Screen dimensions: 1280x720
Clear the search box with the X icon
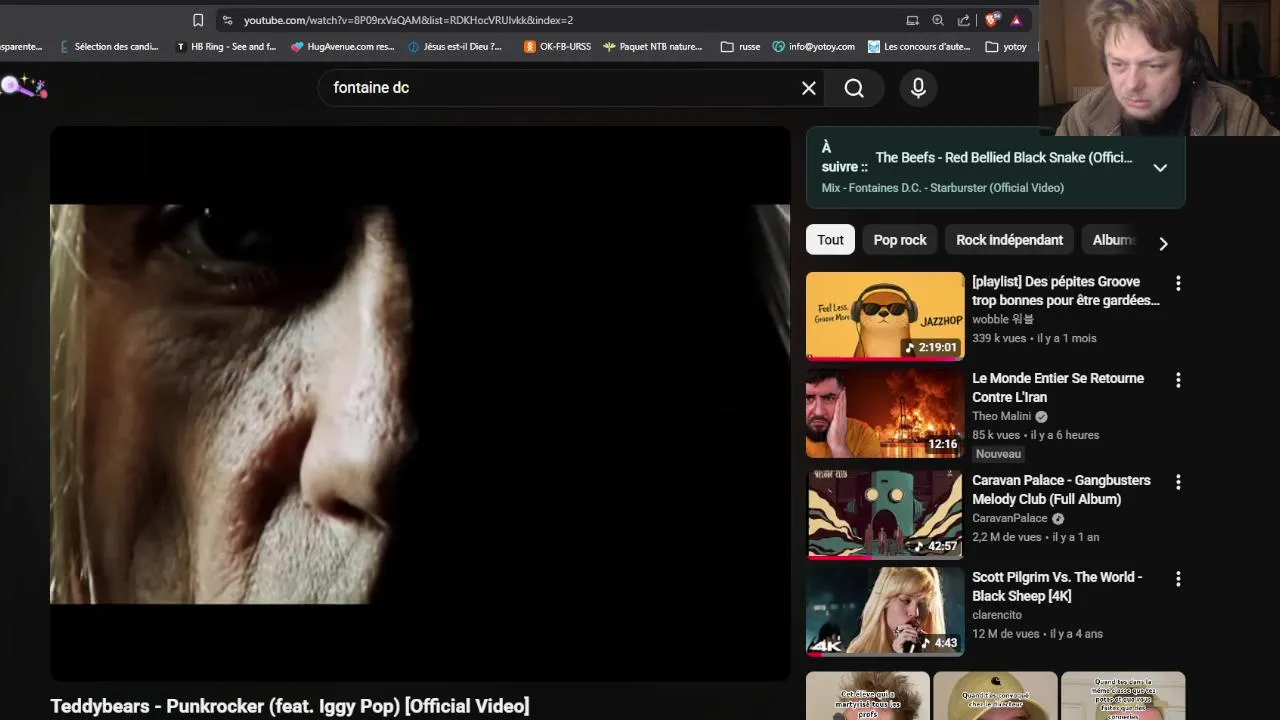click(809, 88)
